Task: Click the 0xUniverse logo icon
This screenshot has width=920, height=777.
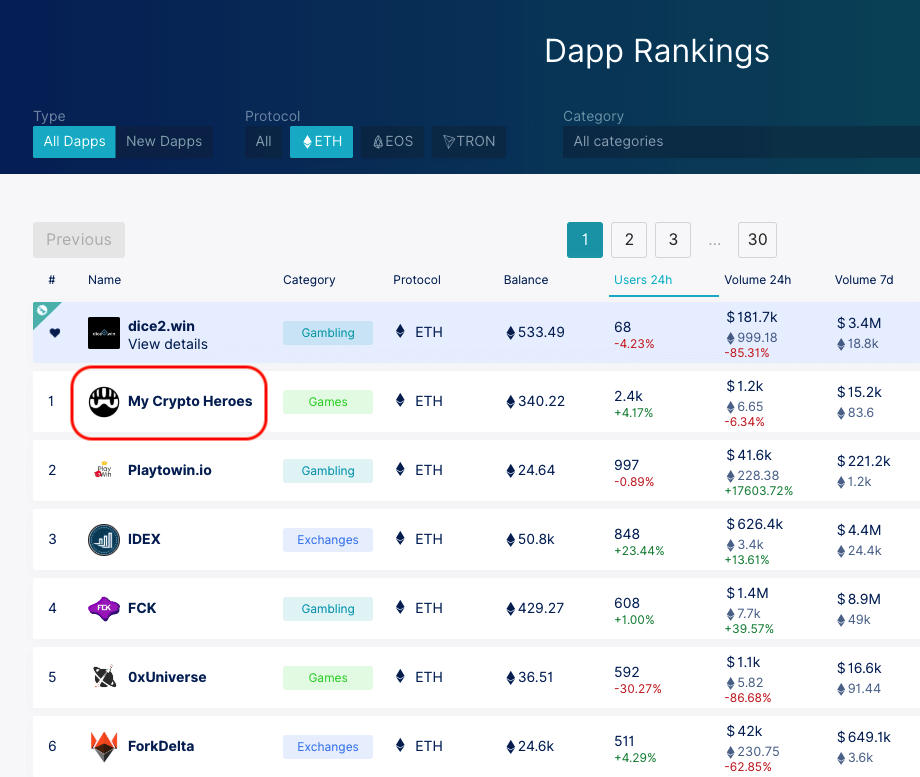Action: 104,677
